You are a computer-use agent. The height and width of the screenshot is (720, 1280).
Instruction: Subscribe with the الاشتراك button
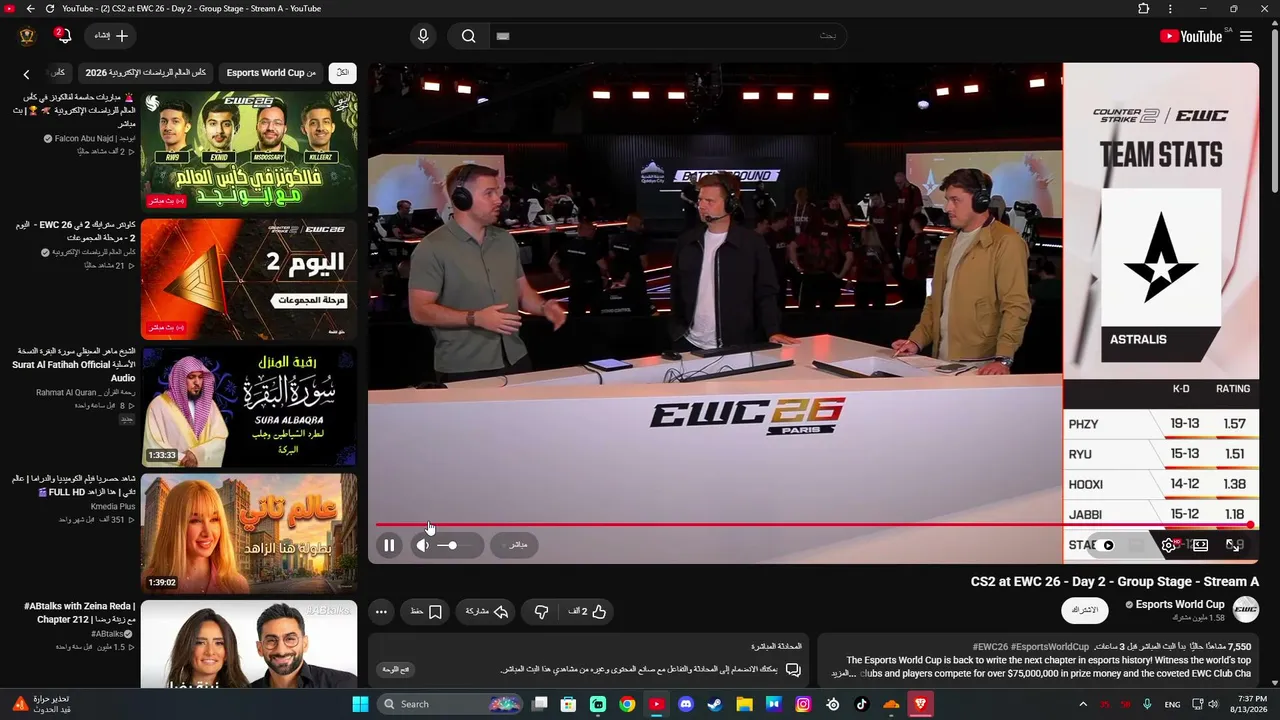pyautogui.click(x=1085, y=610)
